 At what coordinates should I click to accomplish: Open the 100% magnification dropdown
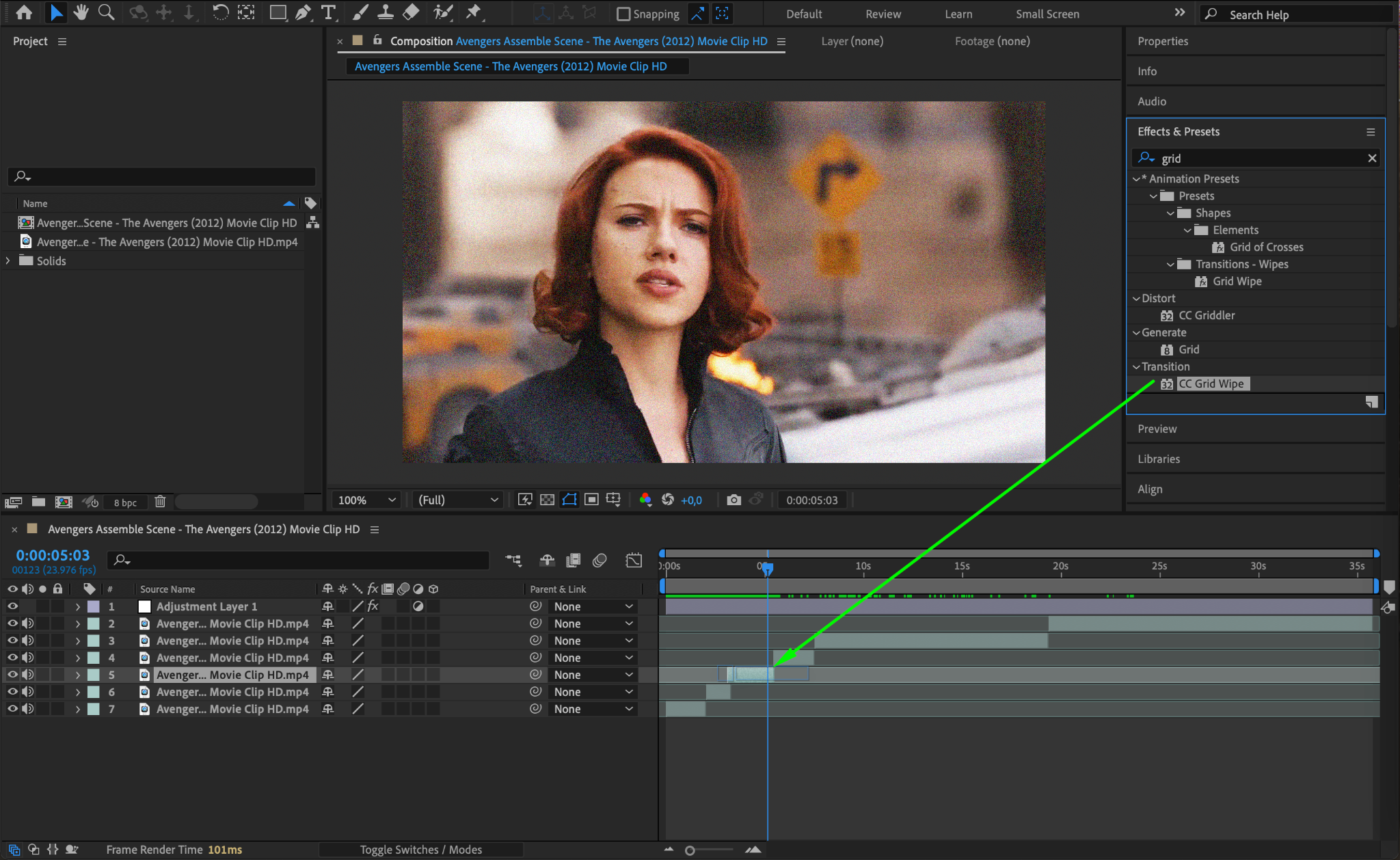(367, 500)
